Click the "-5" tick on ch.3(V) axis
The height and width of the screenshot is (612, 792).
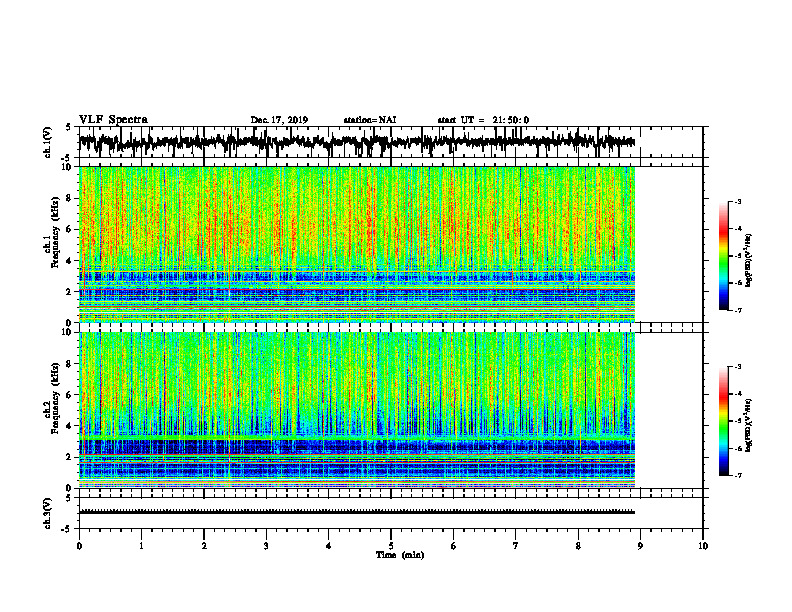[67, 529]
